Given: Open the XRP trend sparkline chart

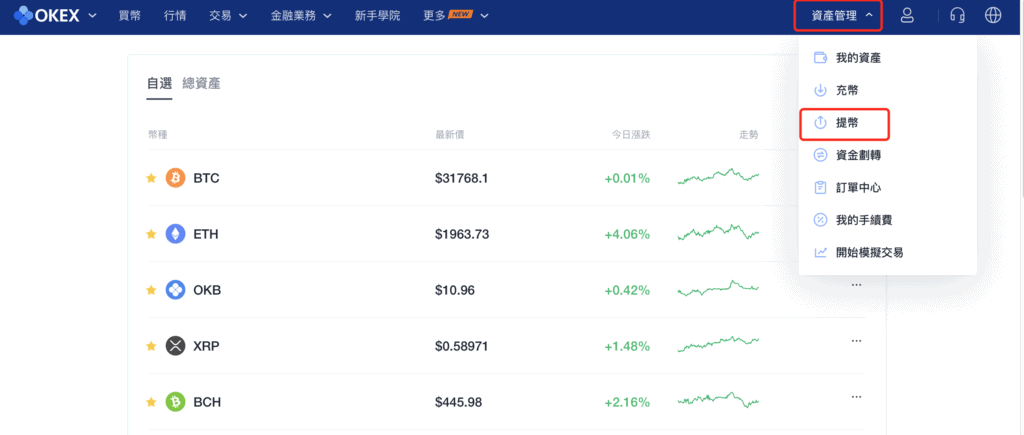Looking at the screenshot, I should (x=718, y=344).
